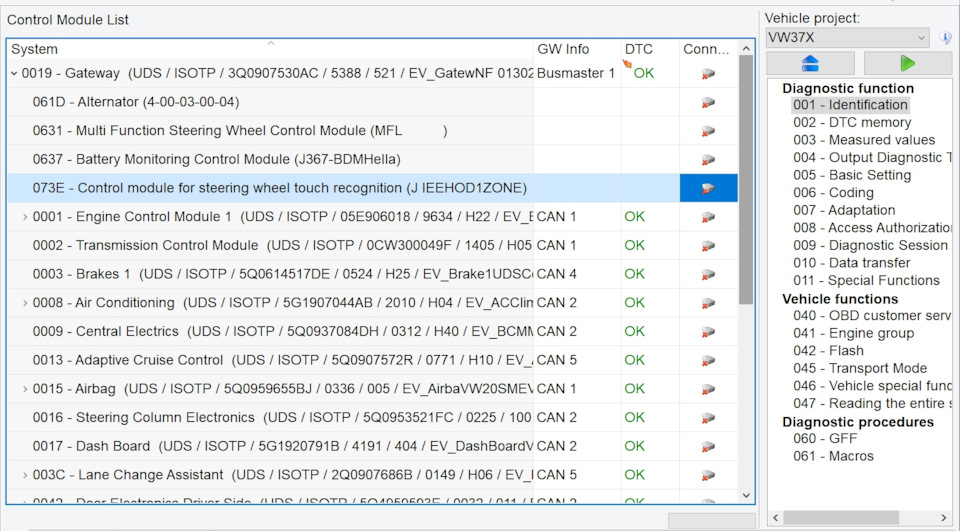Click connection icon for Brakes 1
Screen dimensions: 960x531
pos(708,274)
